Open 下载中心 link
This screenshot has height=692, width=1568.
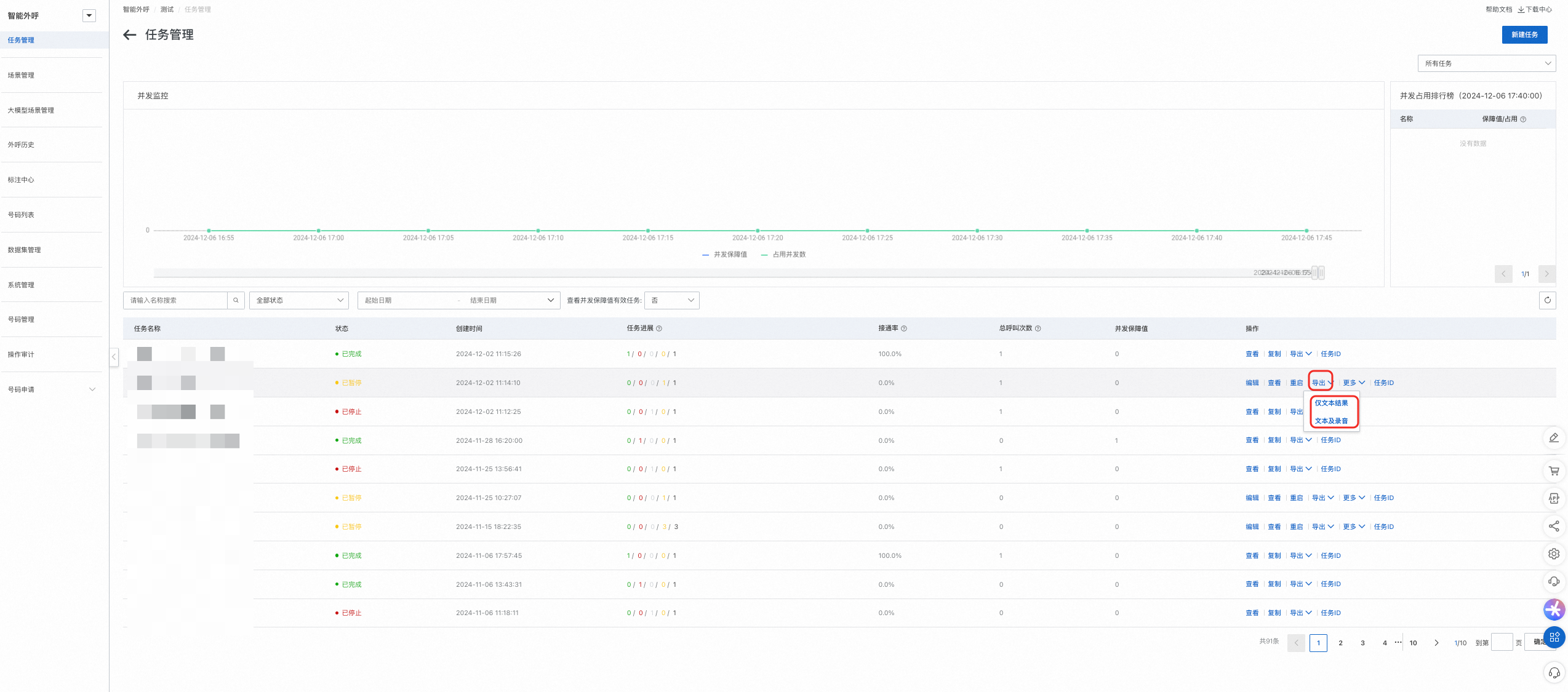(1535, 9)
